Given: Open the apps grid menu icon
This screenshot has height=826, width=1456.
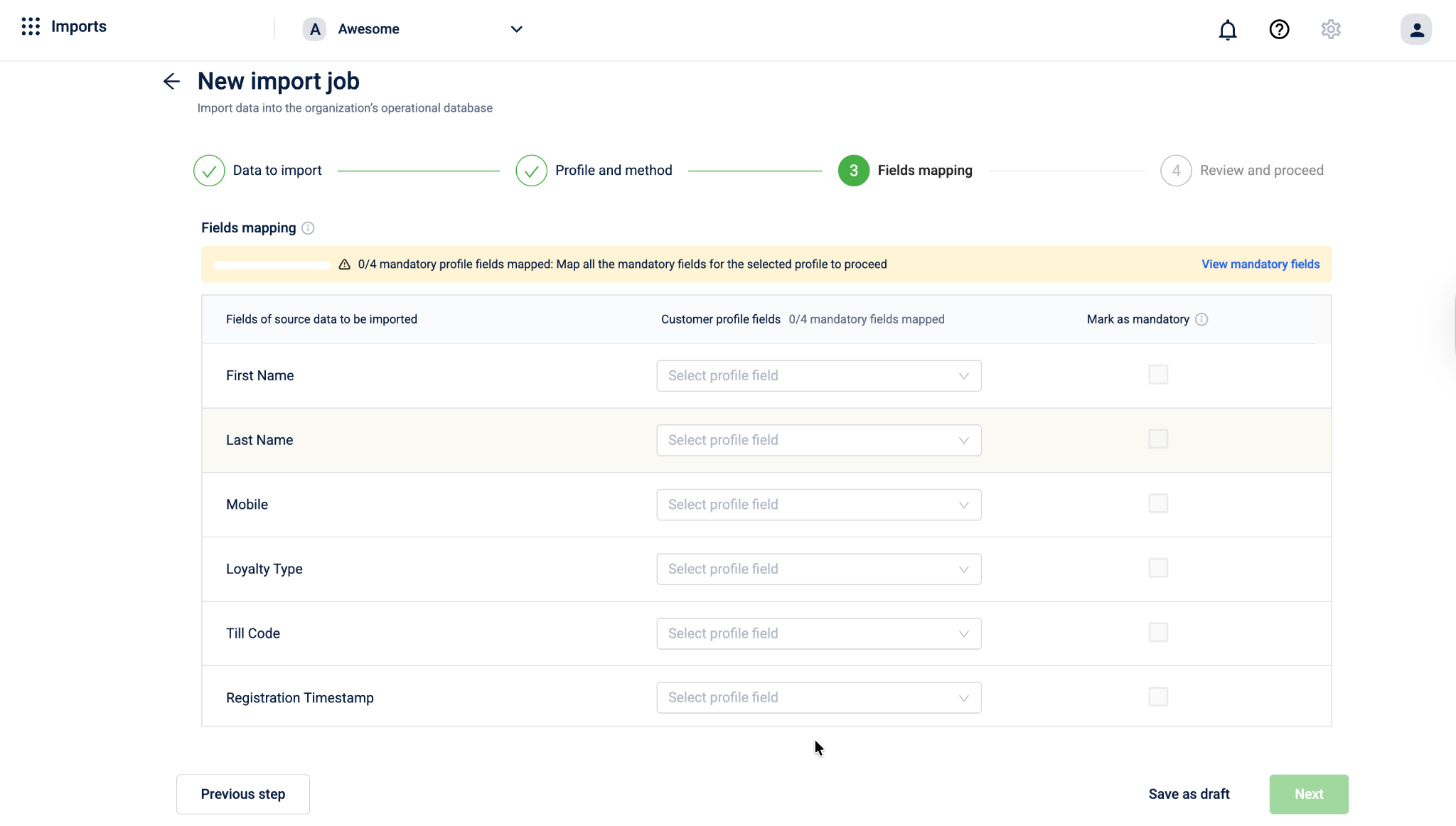Looking at the screenshot, I should 30,27.
